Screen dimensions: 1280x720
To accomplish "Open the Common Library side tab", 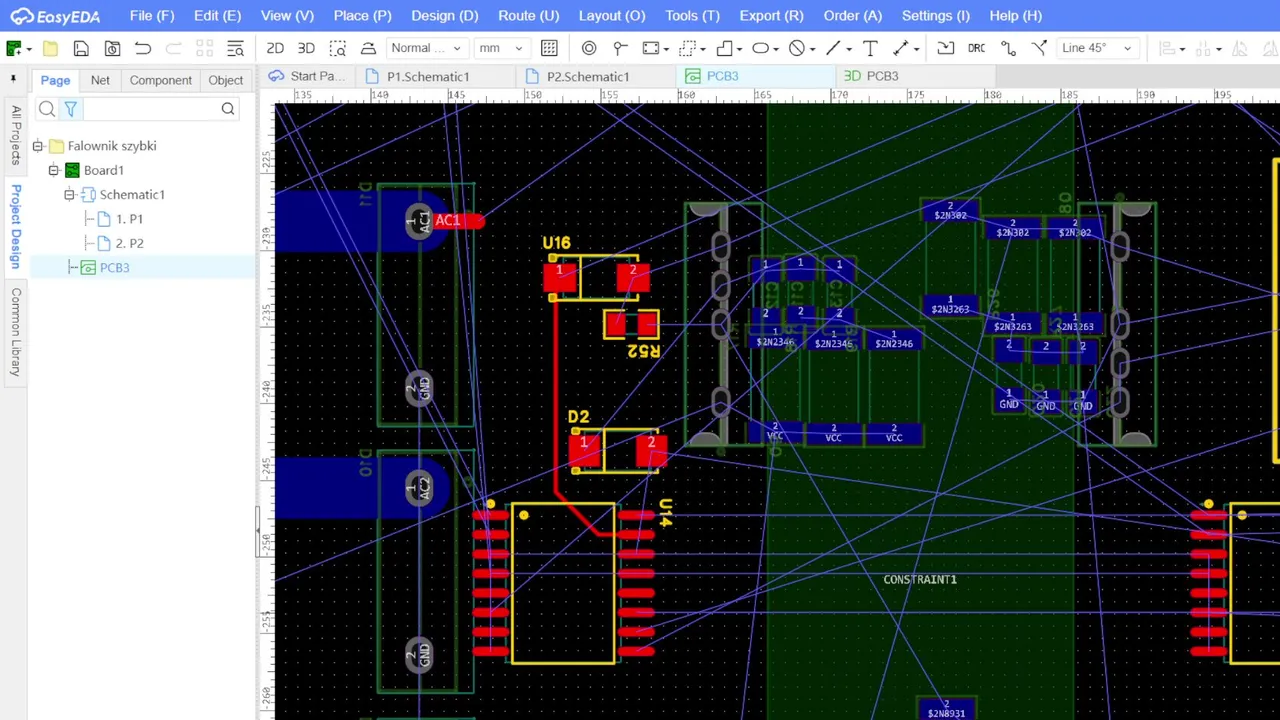I will (x=15, y=331).
